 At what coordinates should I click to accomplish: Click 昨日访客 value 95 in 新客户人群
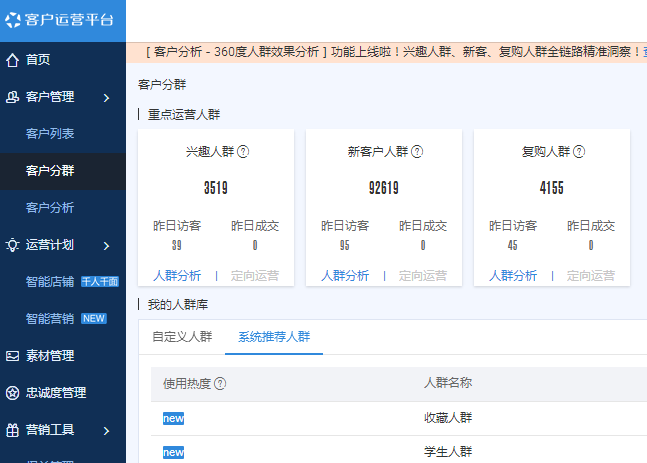point(345,246)
